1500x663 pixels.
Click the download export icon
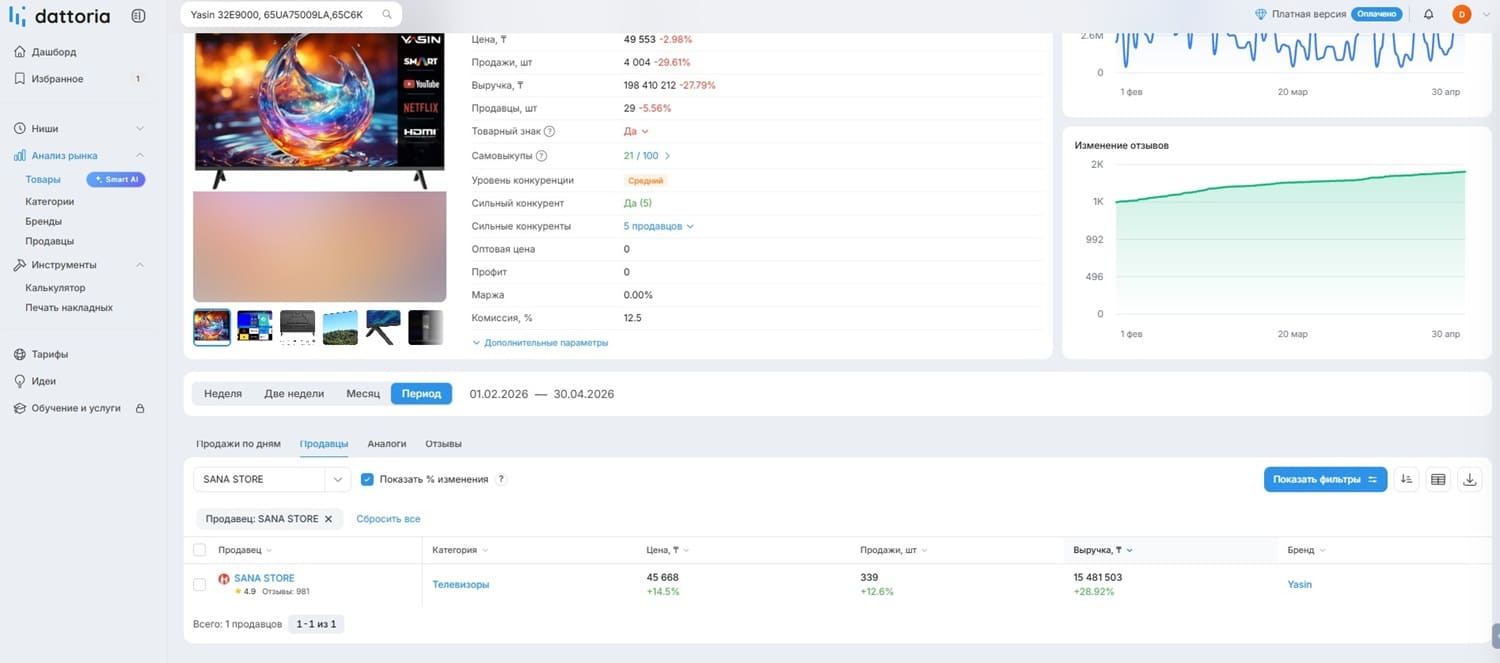(1470, 479)
